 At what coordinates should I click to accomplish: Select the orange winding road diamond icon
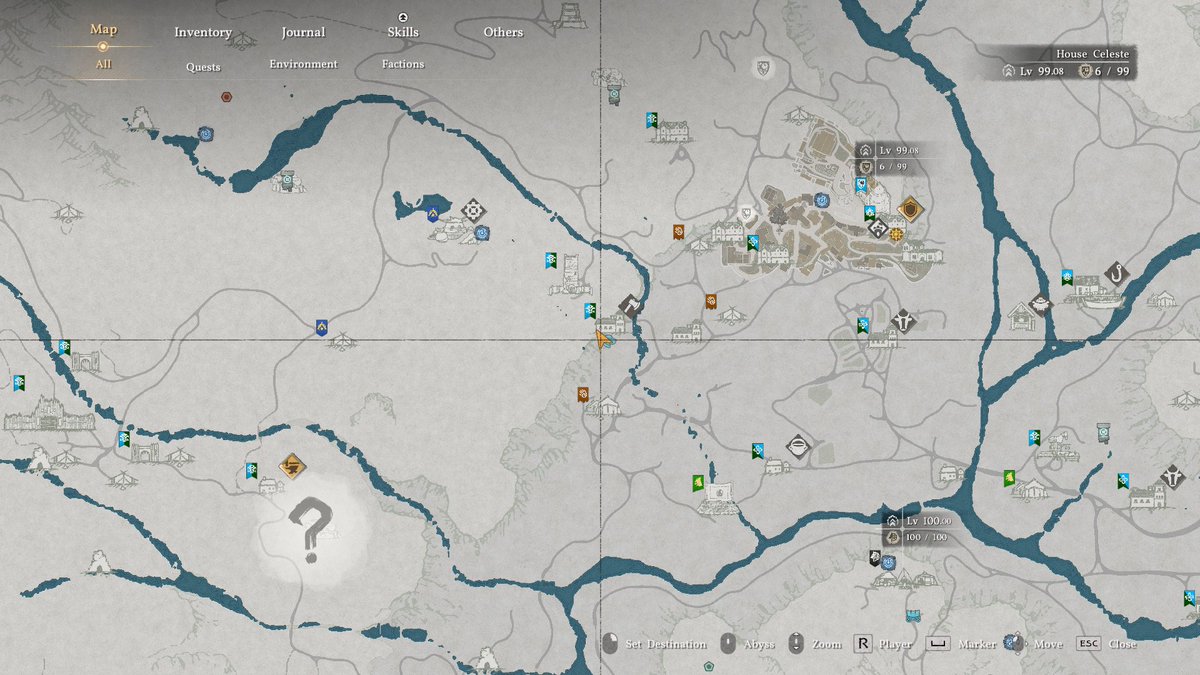point(291,466)
